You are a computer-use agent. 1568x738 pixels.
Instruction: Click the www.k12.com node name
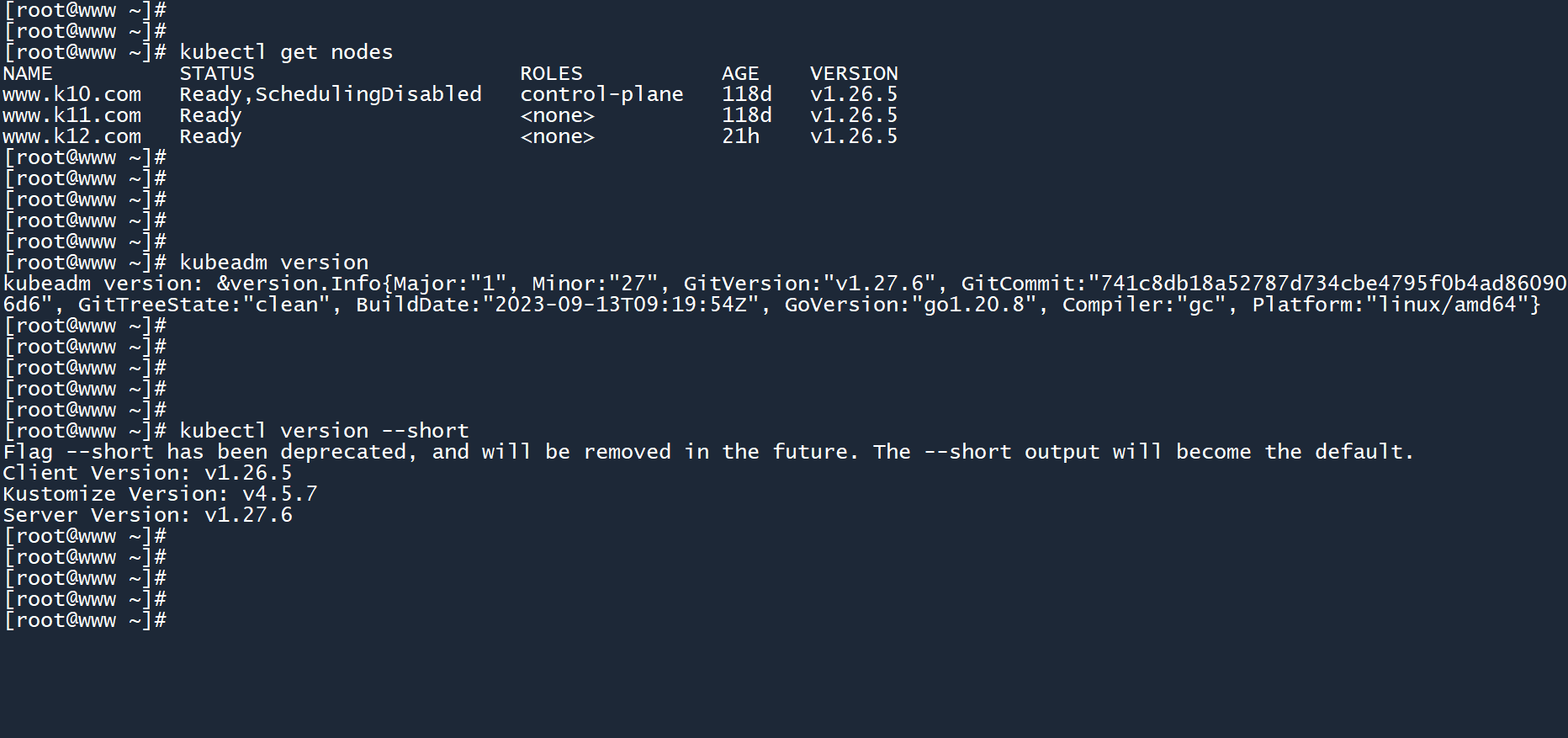click(72, 136)
